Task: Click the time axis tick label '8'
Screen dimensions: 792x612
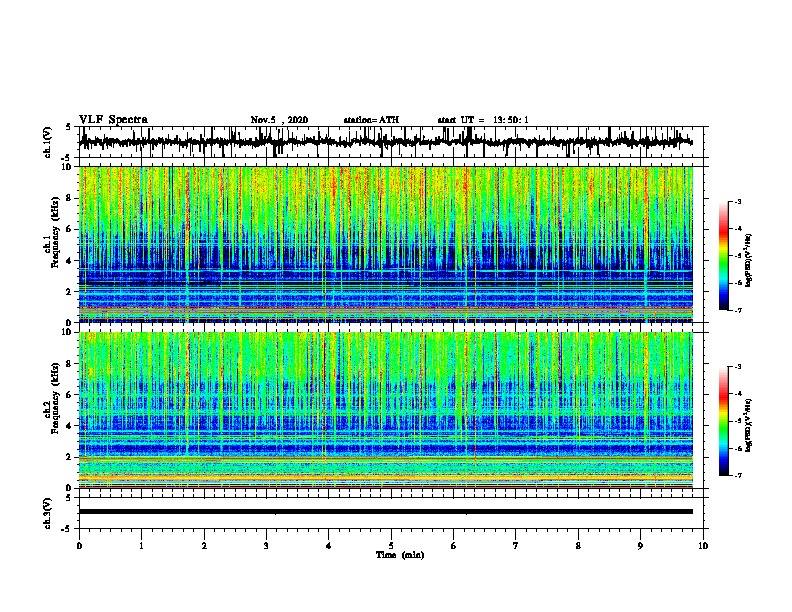Action: [x=578, y=546]
